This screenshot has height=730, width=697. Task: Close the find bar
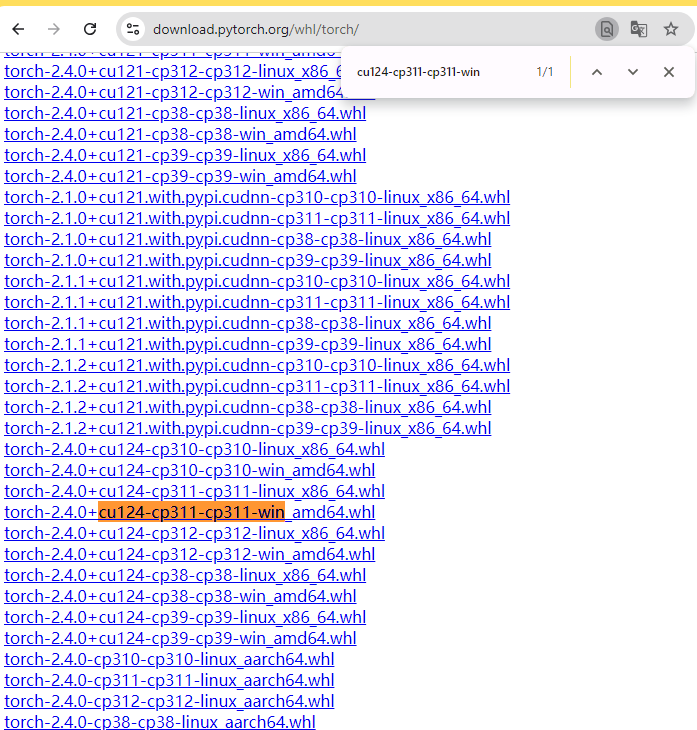coord(669,72)
